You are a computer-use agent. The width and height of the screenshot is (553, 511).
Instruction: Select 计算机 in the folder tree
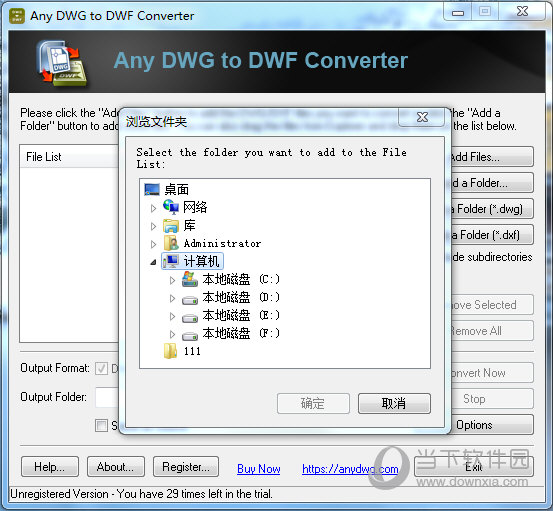201,261
